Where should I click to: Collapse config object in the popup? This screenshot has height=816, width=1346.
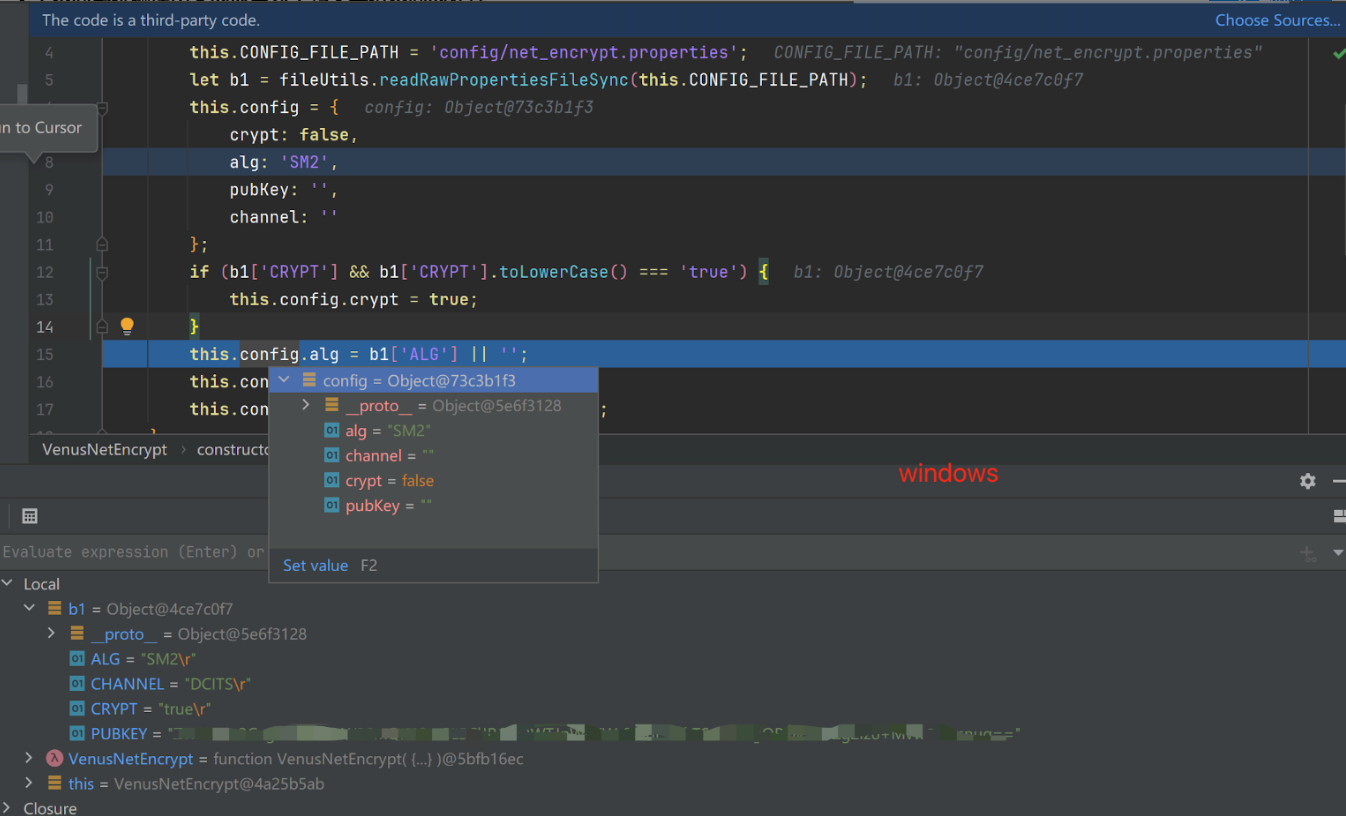click(x=284, y=381)
